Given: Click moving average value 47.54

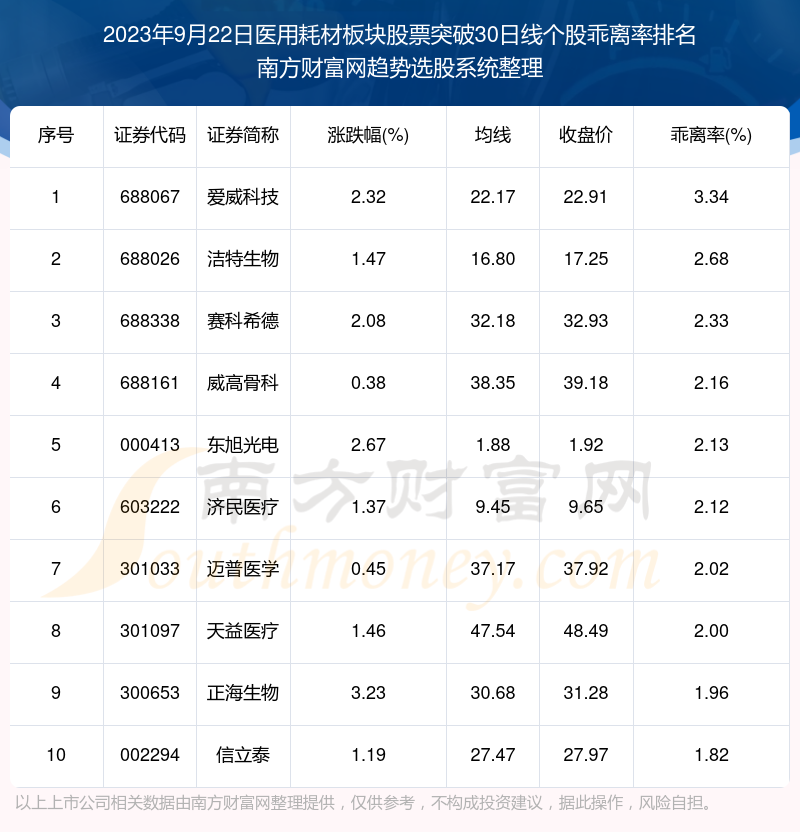Looking at the screenshot, I should (x=493, y=631).
